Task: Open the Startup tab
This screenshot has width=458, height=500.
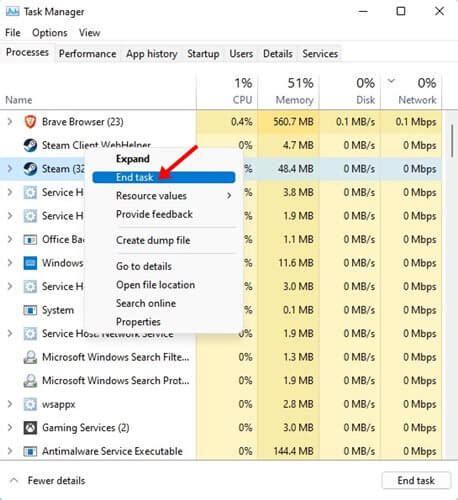Action: click(203, 54)
